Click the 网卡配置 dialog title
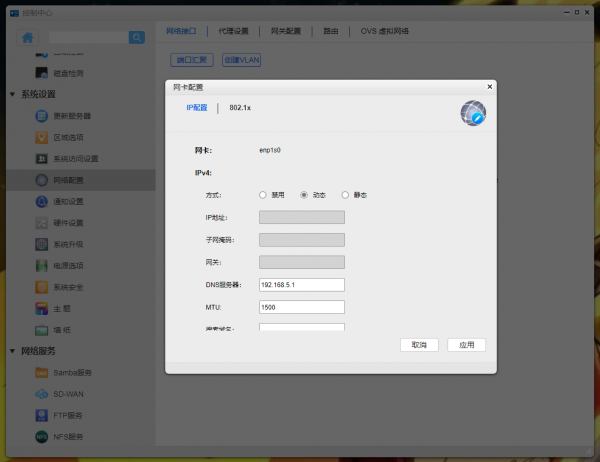This screenshot has width=600, height=462. pos(188,87)
